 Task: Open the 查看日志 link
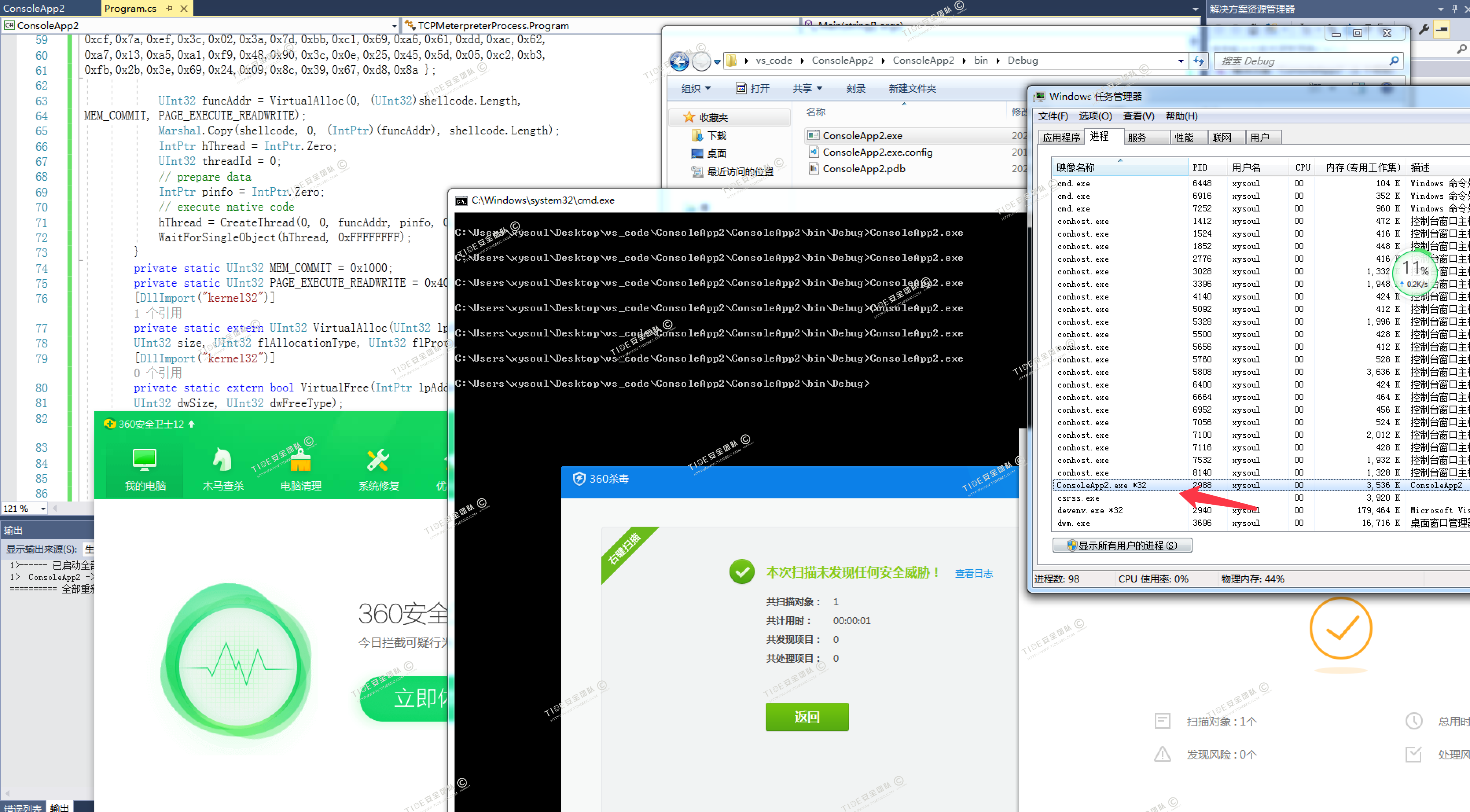click(x=974, y=573)
